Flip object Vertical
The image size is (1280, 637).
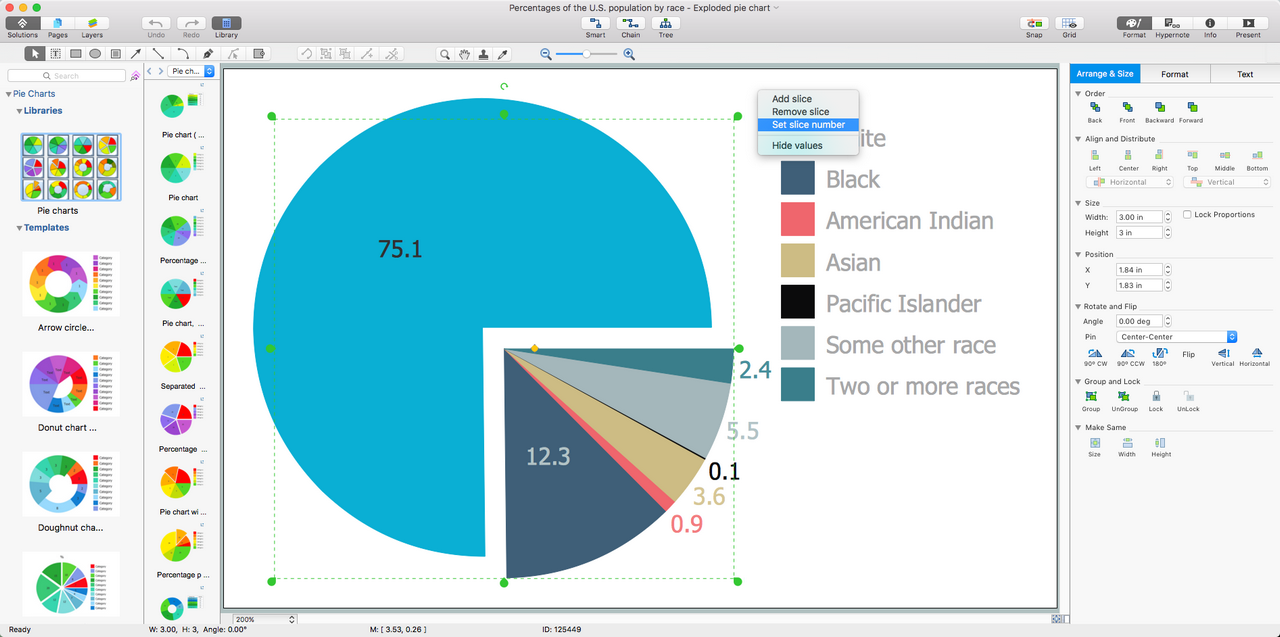tap(1223, 357)
